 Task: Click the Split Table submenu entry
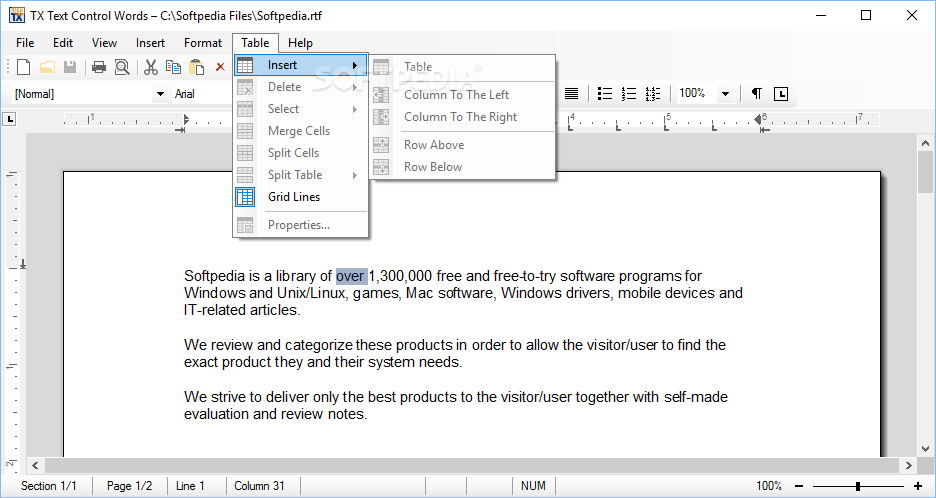tap(300, 175)
